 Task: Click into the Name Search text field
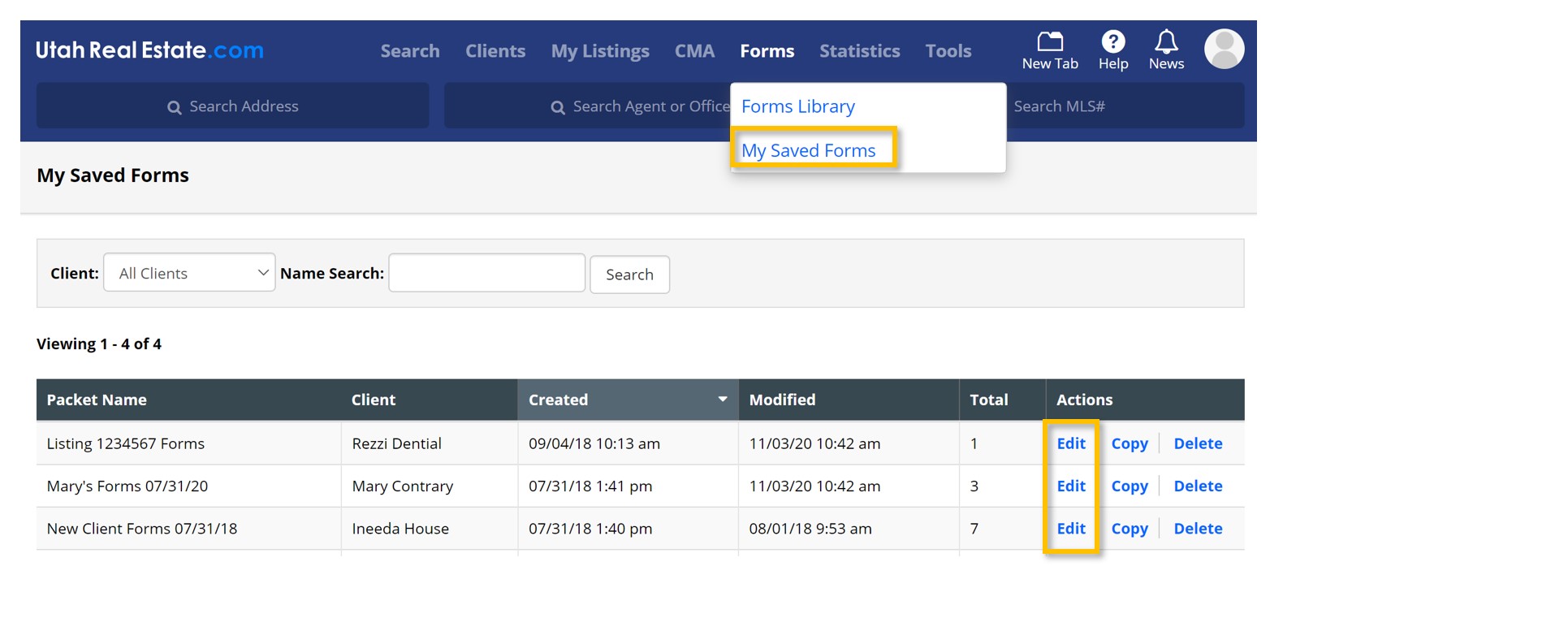(486, 273)
